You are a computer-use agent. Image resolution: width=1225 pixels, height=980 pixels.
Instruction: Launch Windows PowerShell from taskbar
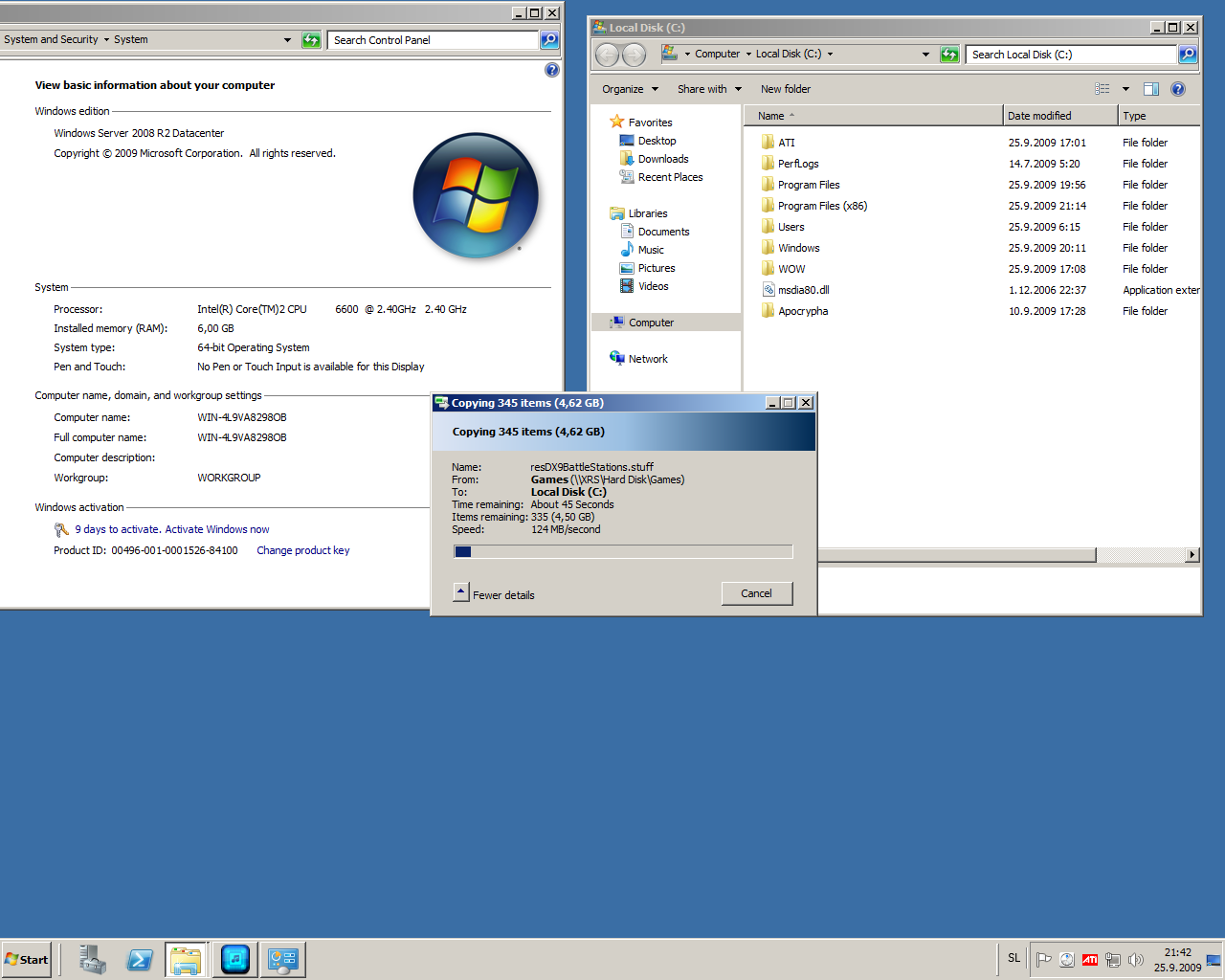140,959
